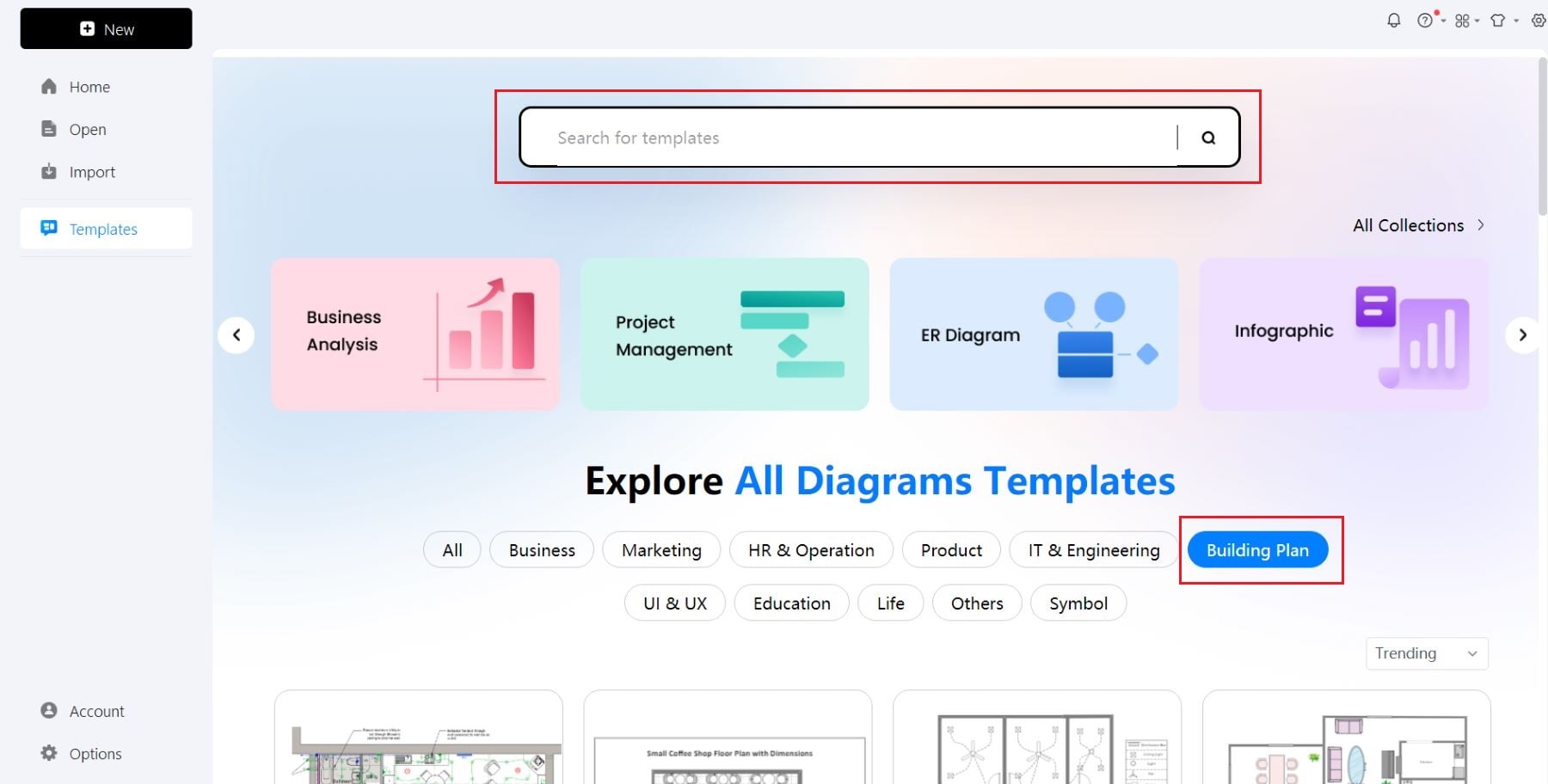
Task: Open the ER Diagram collection card
Action: click(x=1034, y=334)
